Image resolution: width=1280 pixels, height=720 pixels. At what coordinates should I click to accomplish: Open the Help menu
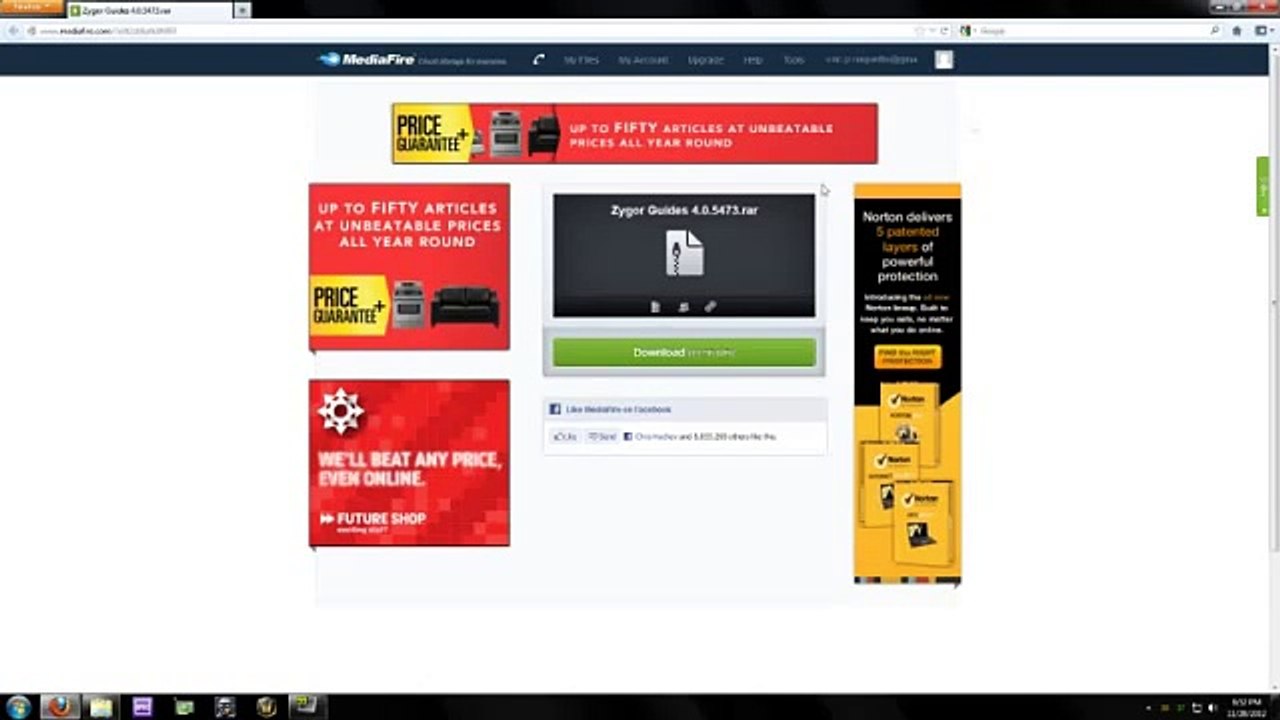753,60
